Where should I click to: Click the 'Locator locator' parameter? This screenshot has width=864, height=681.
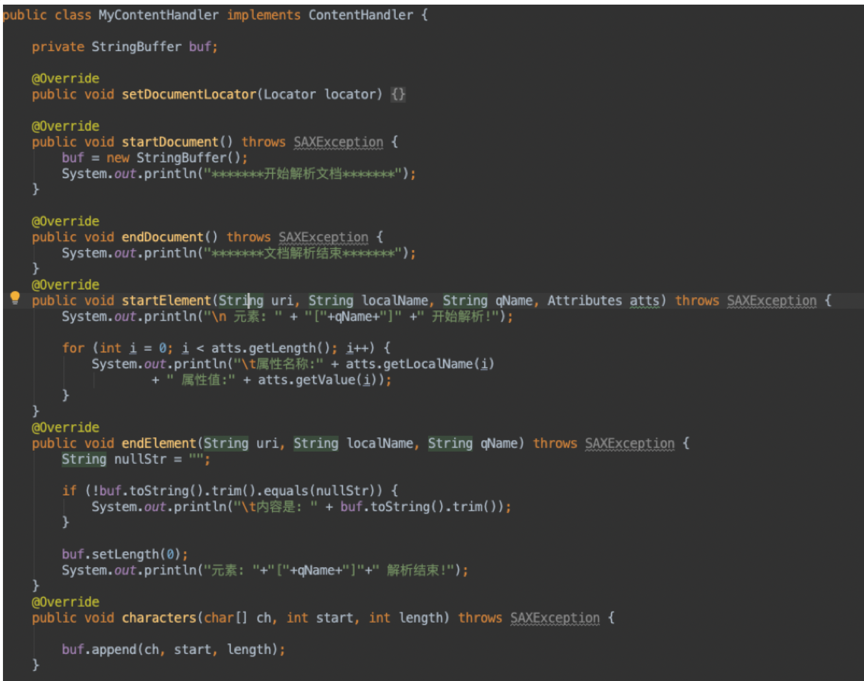pos(320,94)
